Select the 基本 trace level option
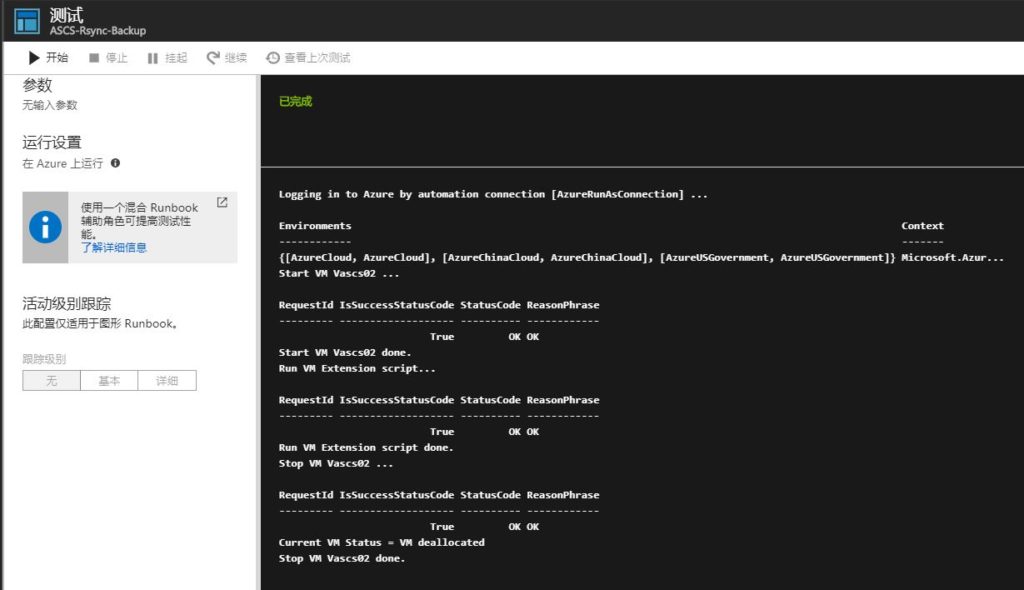This screenshot has height=590, width=1024. tap(109, 381)
